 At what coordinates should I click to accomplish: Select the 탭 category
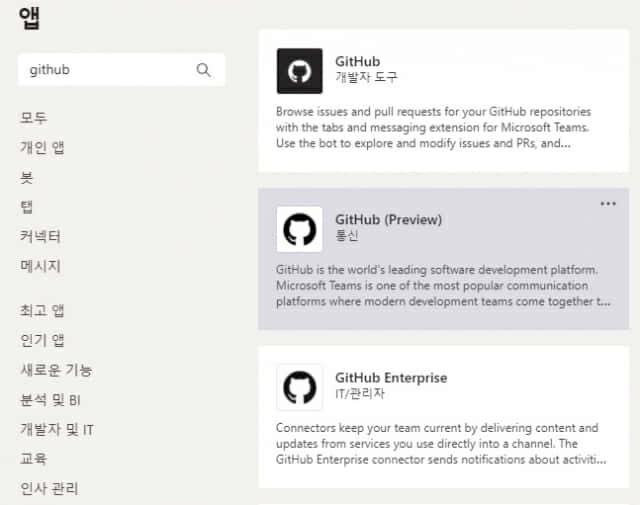tap(27, 207)
